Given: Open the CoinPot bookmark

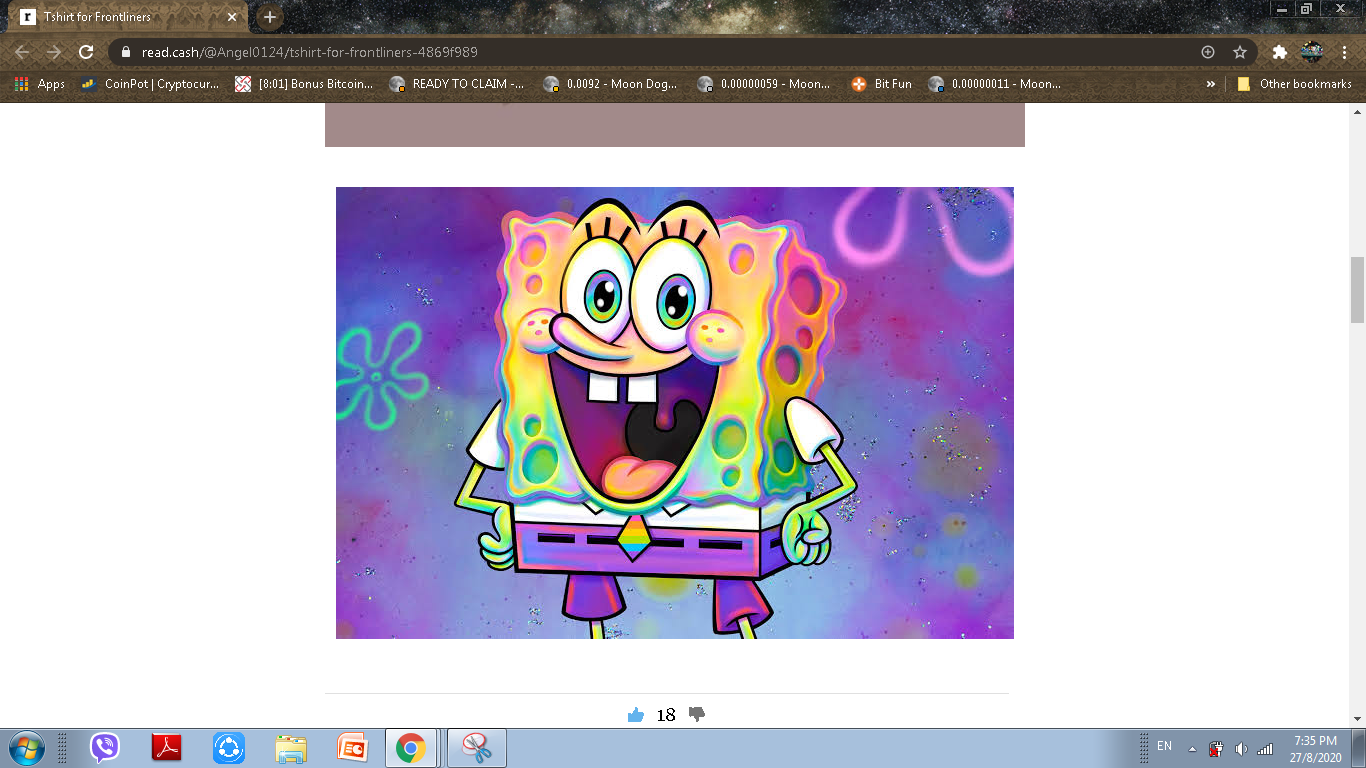Looking at the screenshot, I should pos(150,84).
